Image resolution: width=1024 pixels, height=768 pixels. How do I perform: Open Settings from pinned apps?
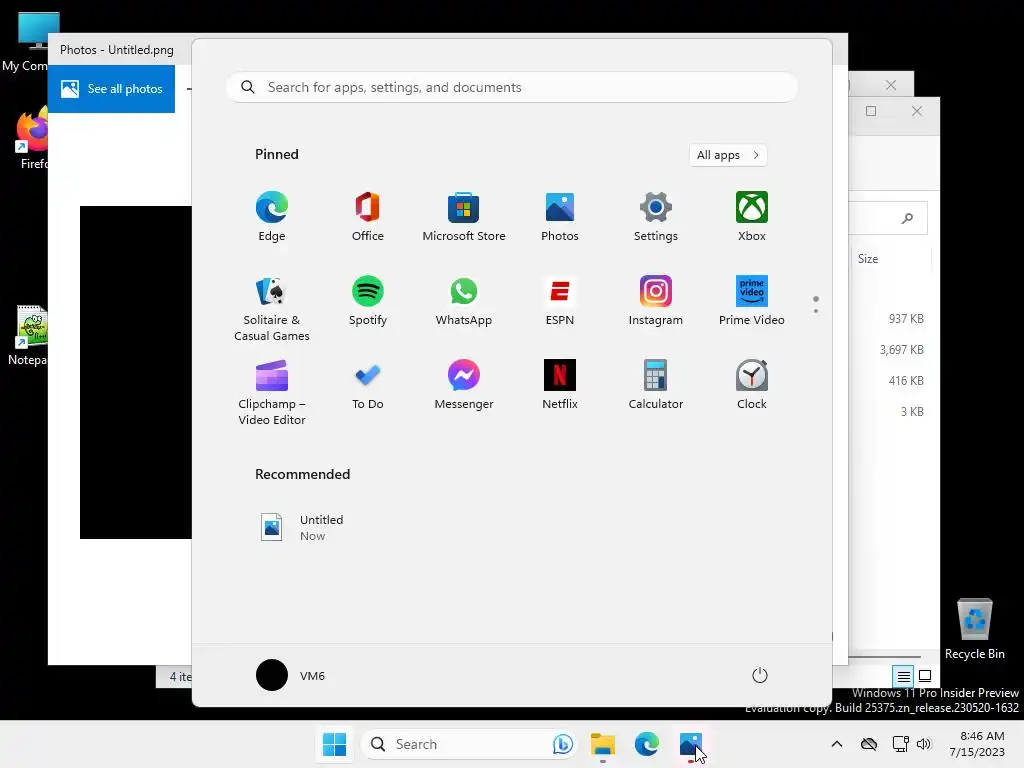click(x=656, y=217)
